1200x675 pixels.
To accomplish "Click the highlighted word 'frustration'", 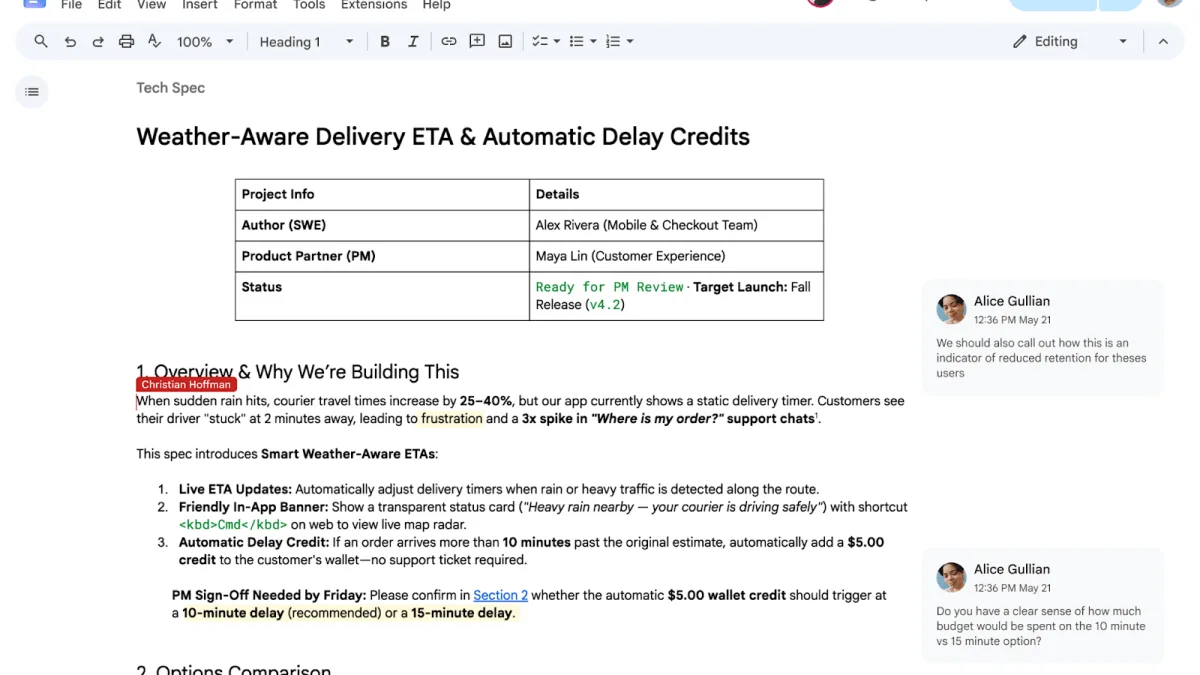I will click(451, 419).
